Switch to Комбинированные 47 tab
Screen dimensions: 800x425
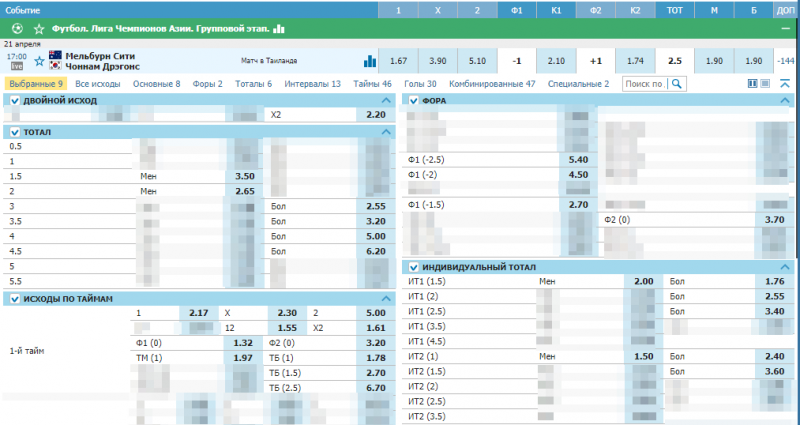coord(492,84)
